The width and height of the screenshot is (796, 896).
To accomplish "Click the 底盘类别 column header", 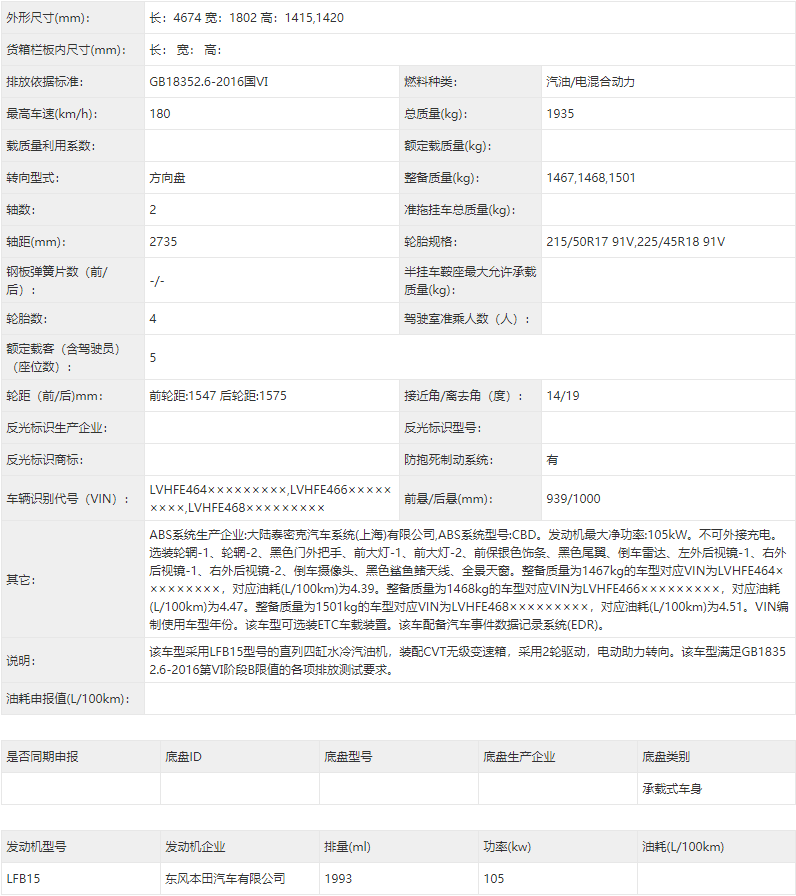I will point(666,757).
